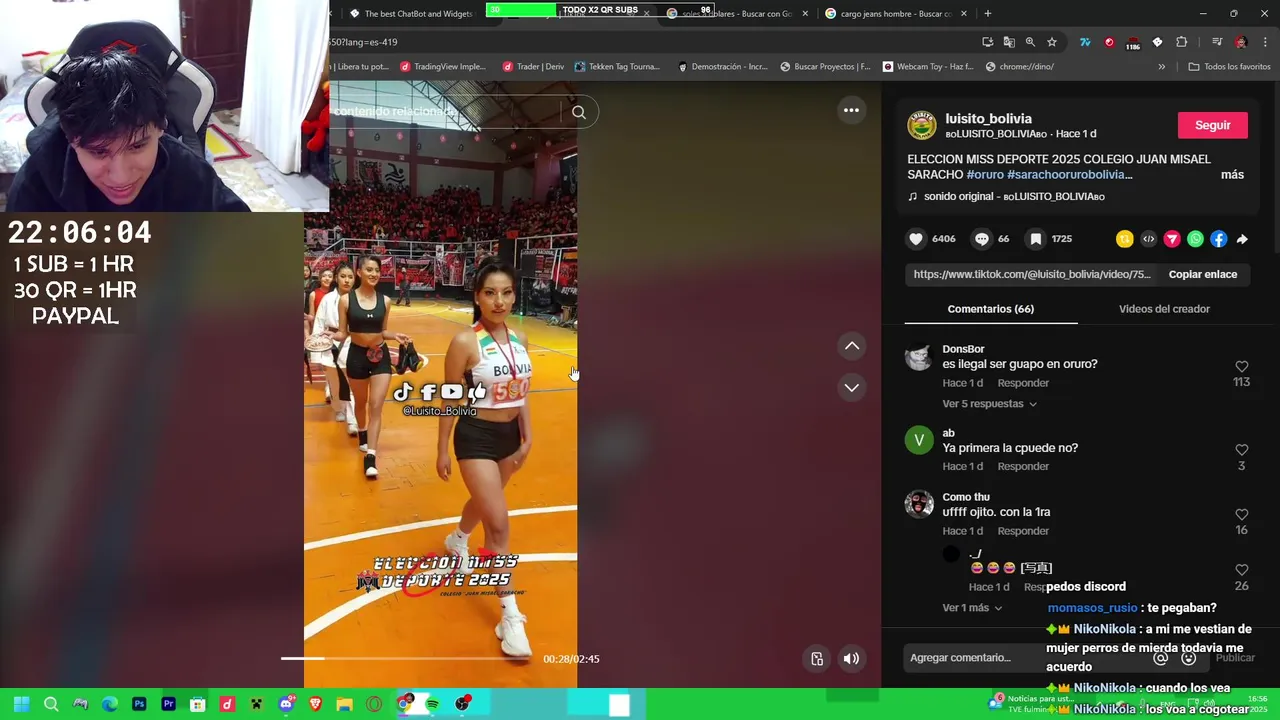The image size is (1280, 720).
Task: Like the video with the heart icon
Action: click(x=916, y=239)
